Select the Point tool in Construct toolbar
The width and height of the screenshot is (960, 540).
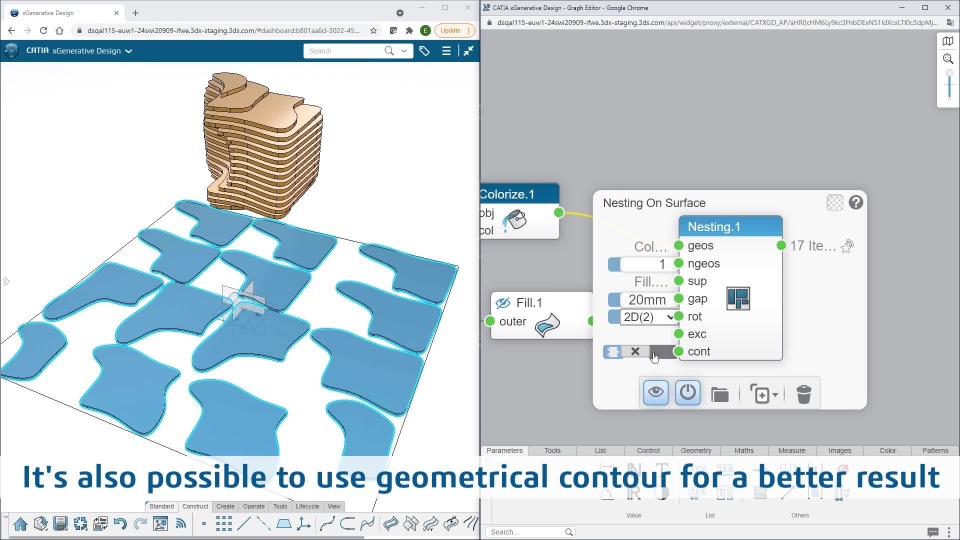[204, 523]
